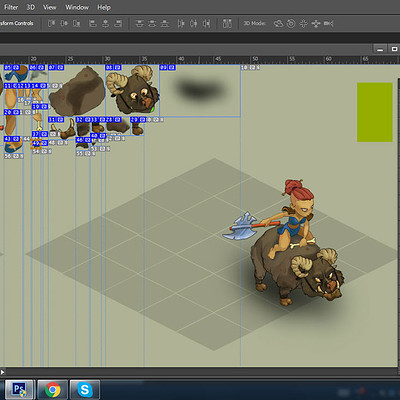Restore the document window
This screenshot has width=400, height=400.
(x=394, y=49)
